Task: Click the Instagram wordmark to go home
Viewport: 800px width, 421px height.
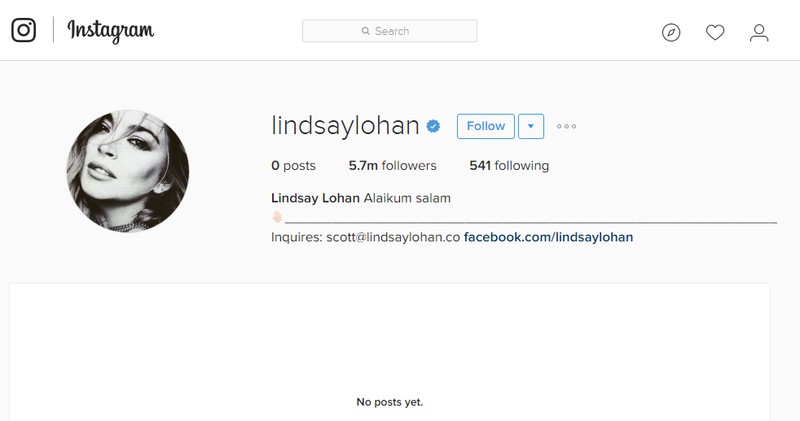Action: coord(111,31)
